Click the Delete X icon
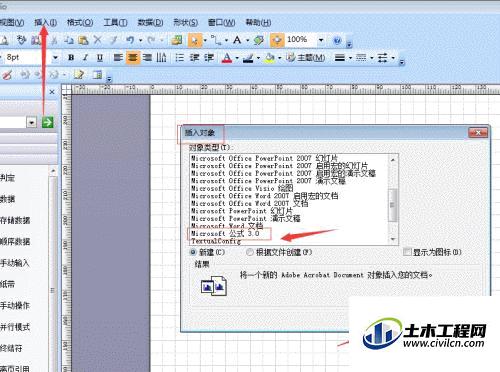This screenshot has width=500, height=372. click(x=97, y=40)
